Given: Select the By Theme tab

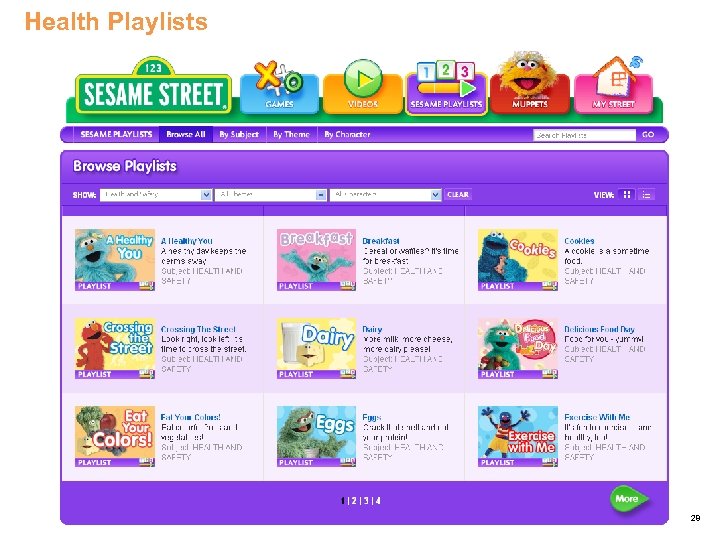Looking at the screenshot, I should 291,135.
